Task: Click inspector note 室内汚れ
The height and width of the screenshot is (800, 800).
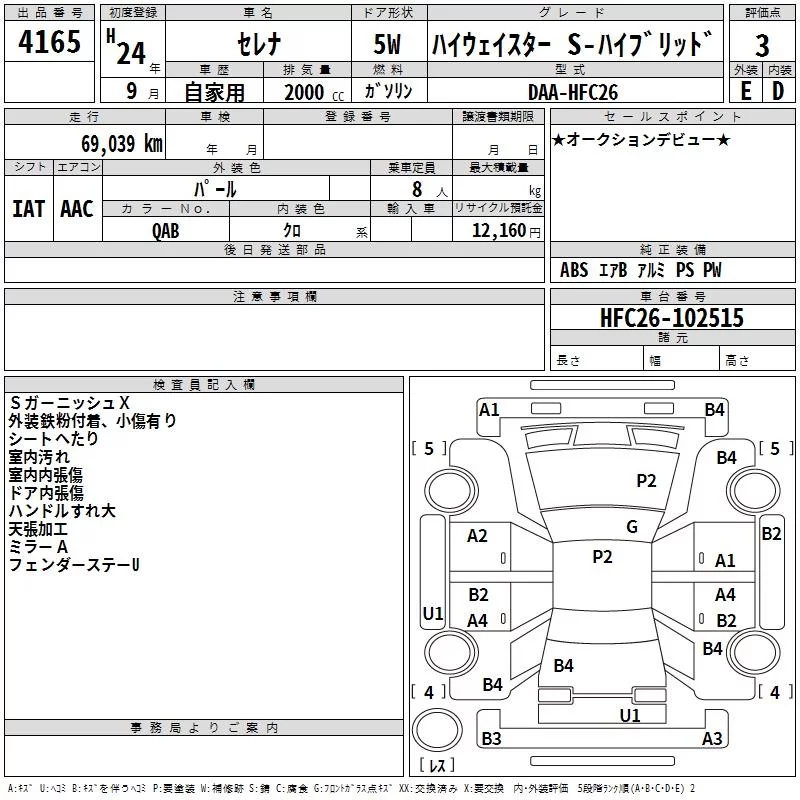Action: [39, 457]
